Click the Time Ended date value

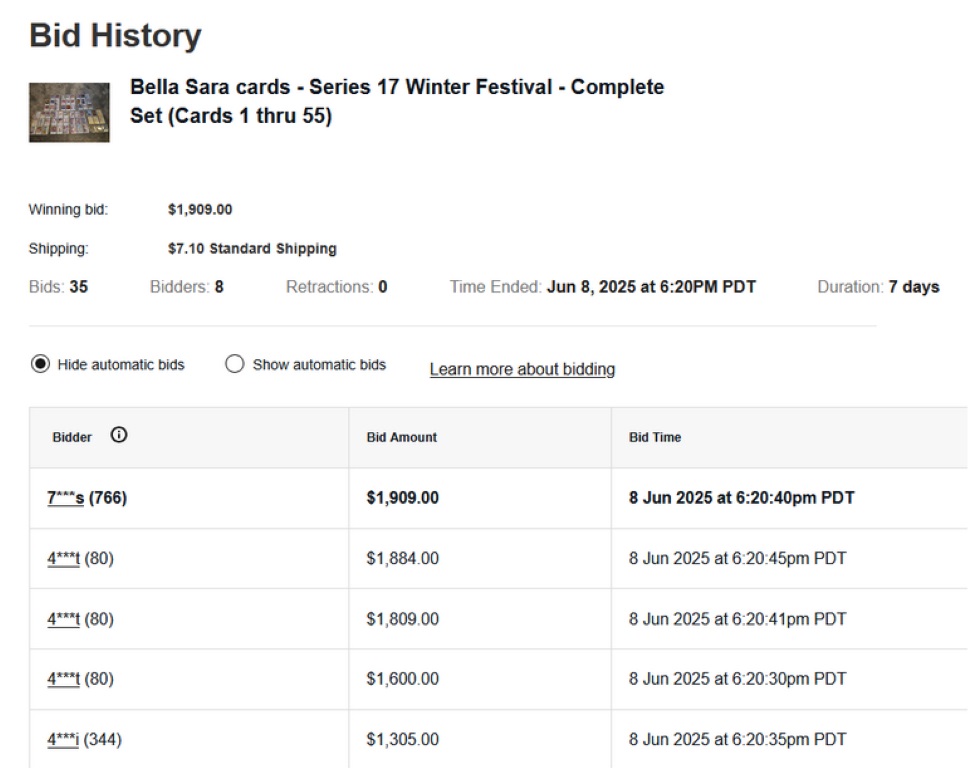pyautogui.click(x=651, y=287)
